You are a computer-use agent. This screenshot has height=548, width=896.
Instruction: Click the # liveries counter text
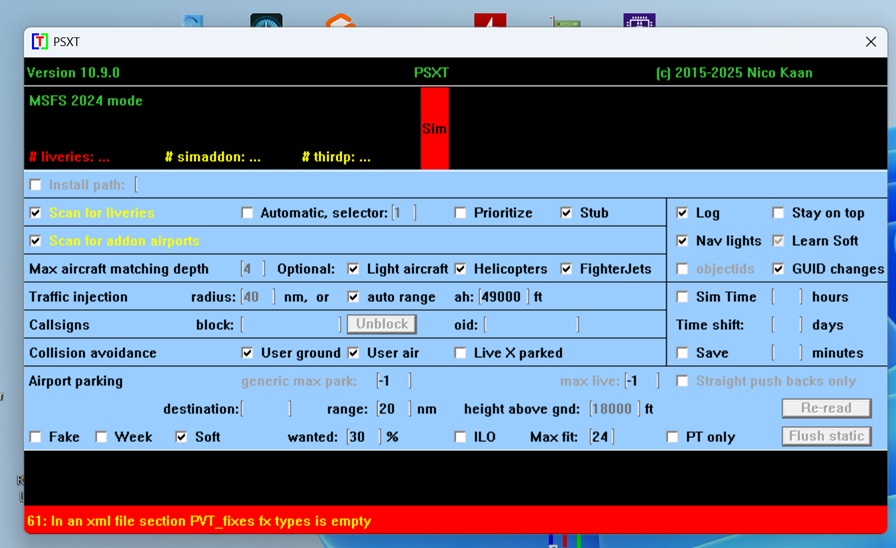[69, 157]
